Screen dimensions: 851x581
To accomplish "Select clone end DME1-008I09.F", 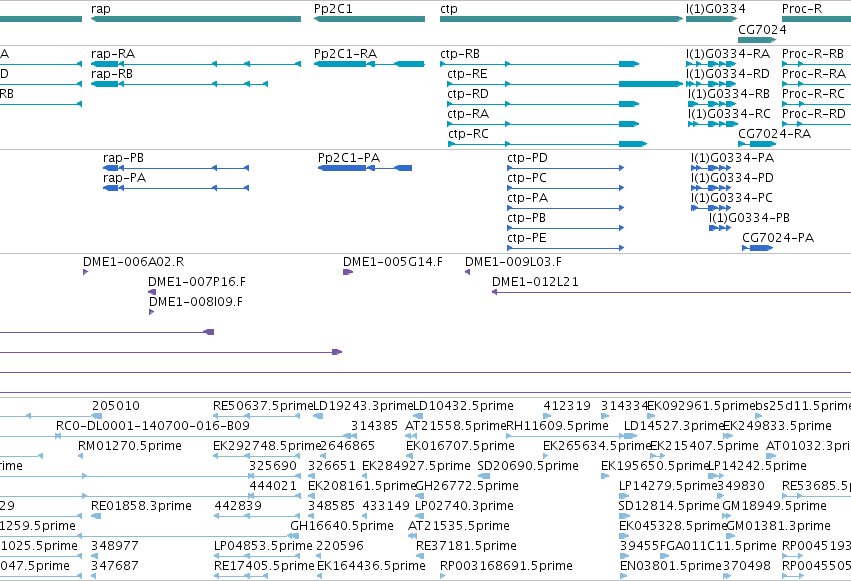I will 196,302.
